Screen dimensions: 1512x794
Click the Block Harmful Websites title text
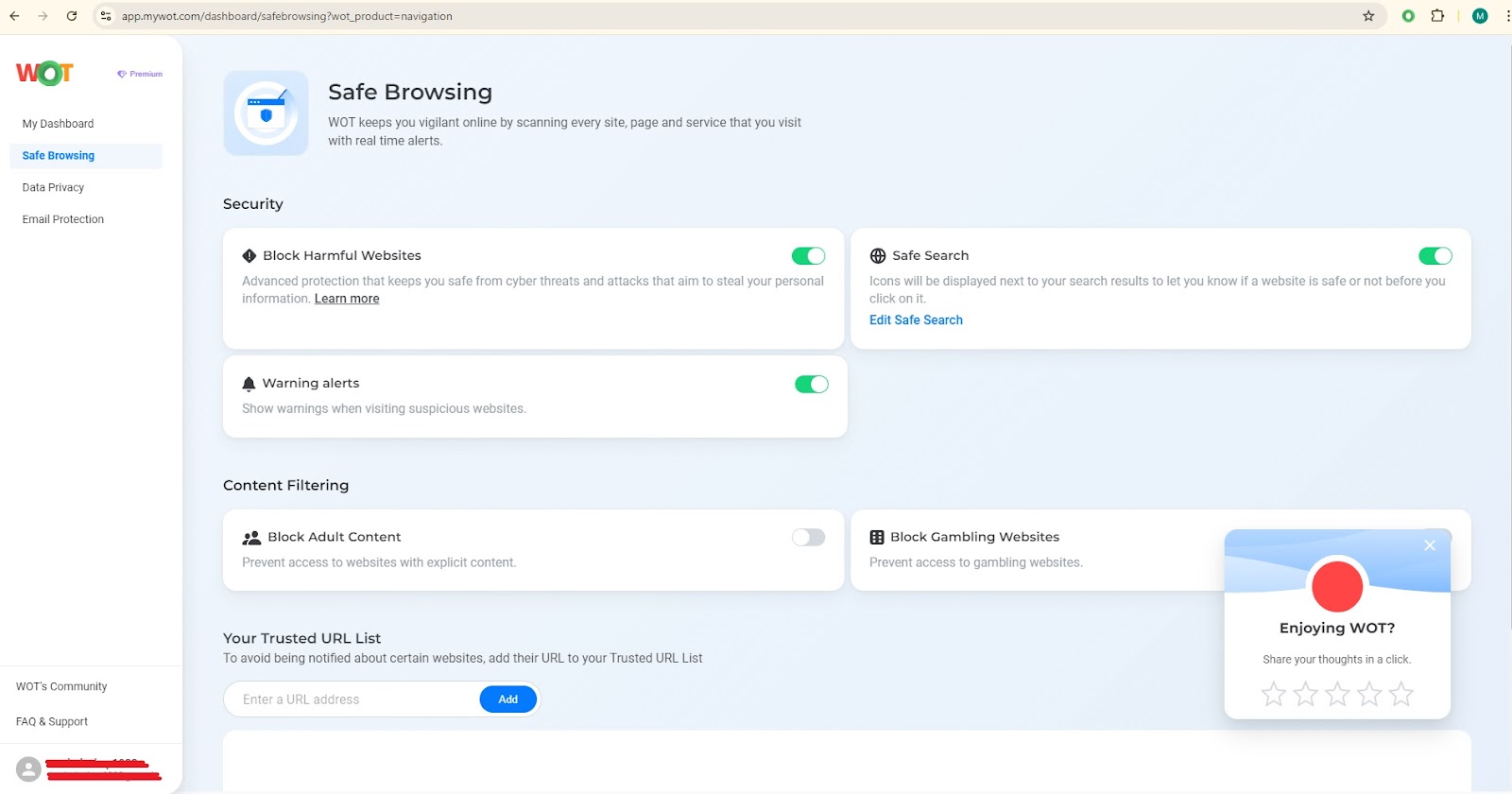(x=342, y=256)
